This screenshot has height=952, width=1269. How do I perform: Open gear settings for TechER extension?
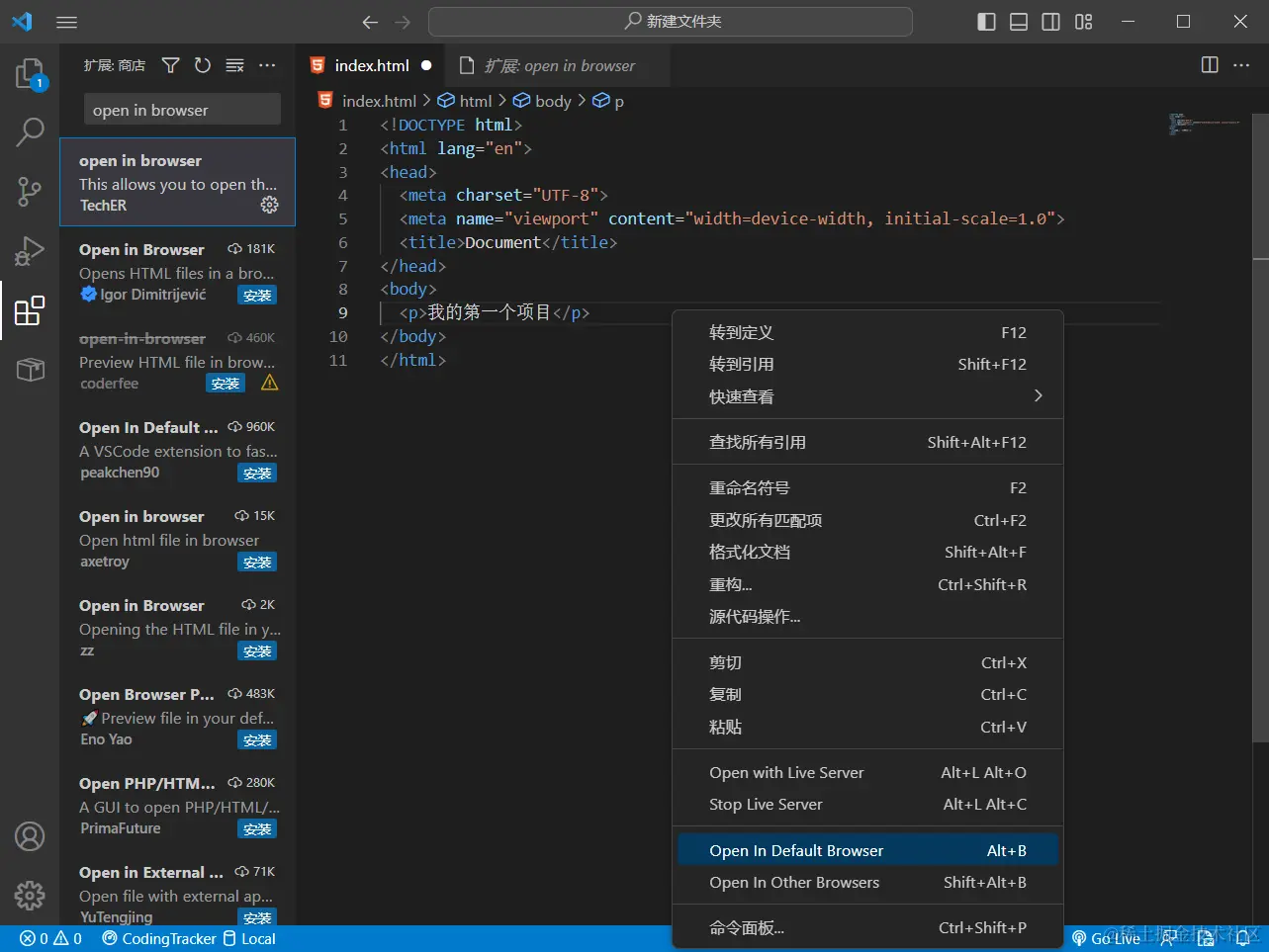269,205
